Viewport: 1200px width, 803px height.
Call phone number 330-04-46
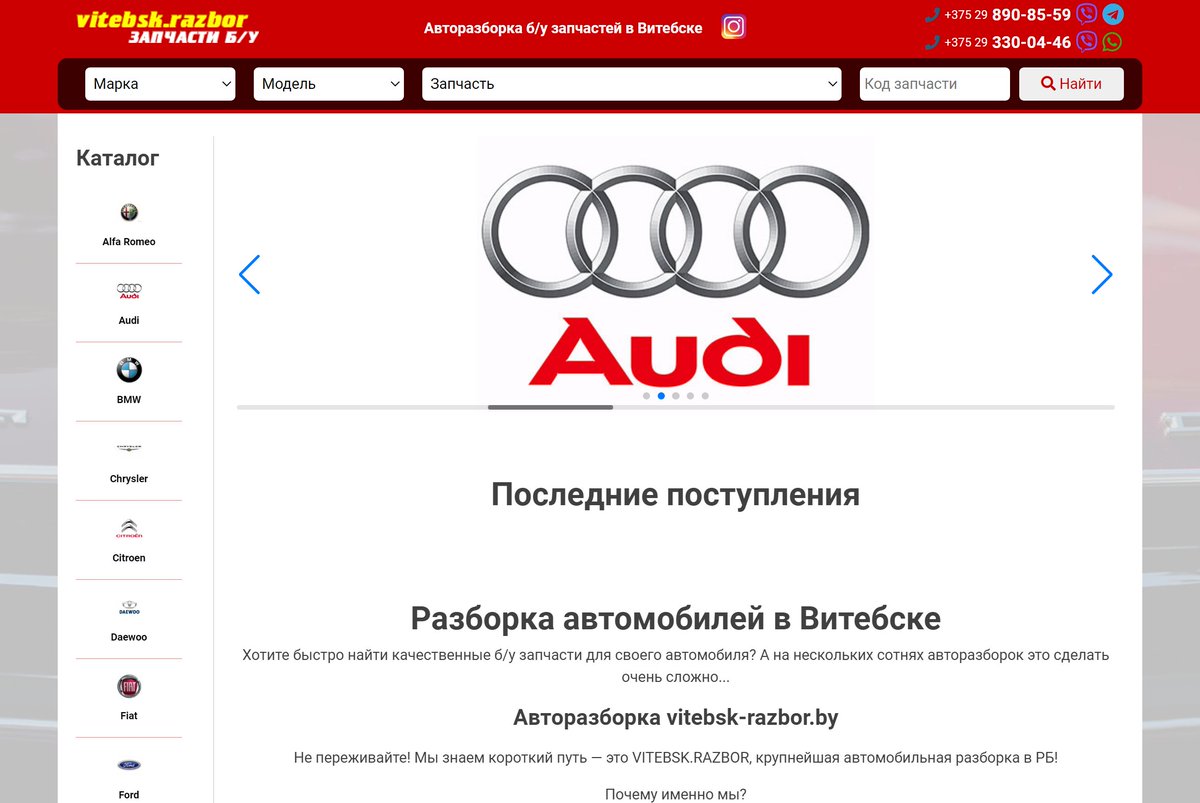click(x=1031, y=42)
